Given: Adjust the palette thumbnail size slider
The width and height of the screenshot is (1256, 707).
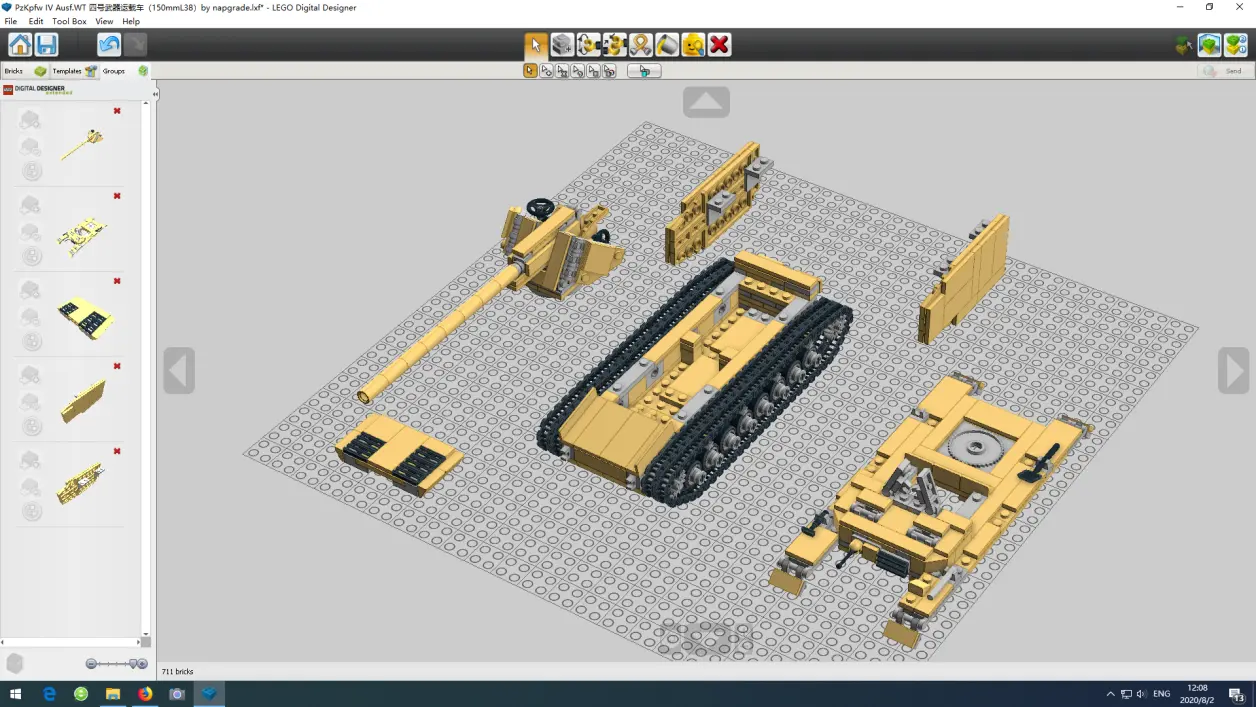Looking at the screenshot, I should coord(116,664).
